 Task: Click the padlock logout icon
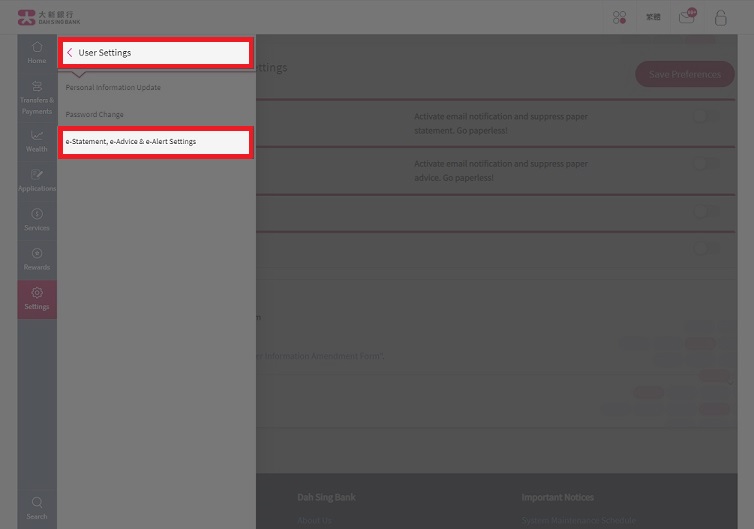pyautogui.click(x=720, y=18)
